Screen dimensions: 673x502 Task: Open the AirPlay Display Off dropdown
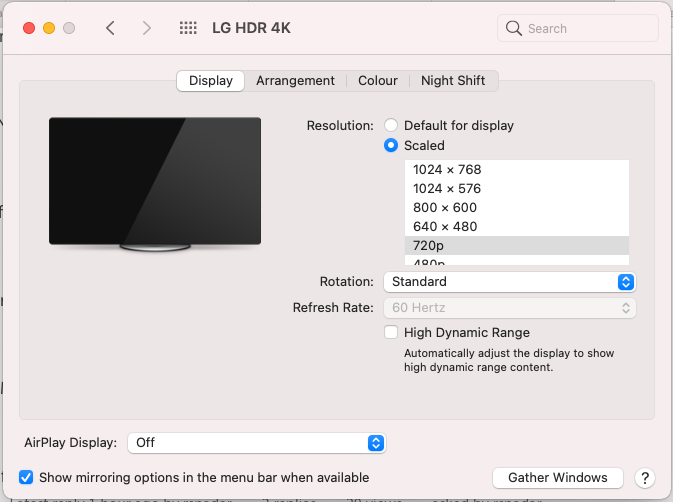pos(257,443)
